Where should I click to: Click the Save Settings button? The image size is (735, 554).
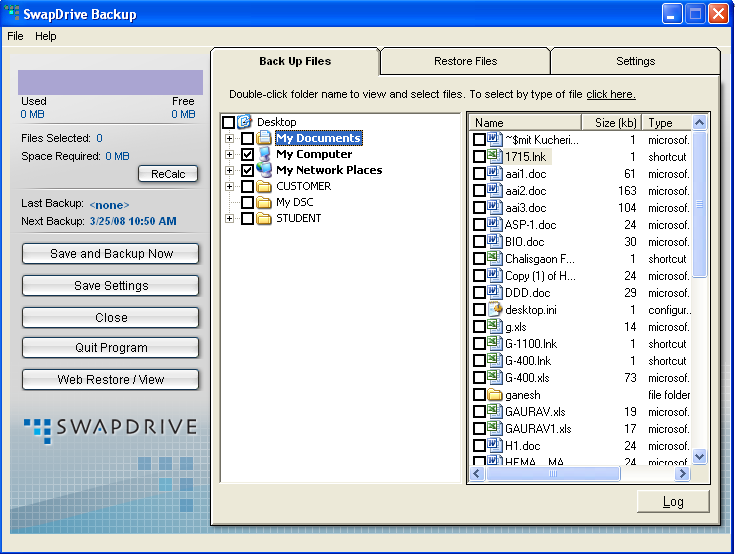111,285
